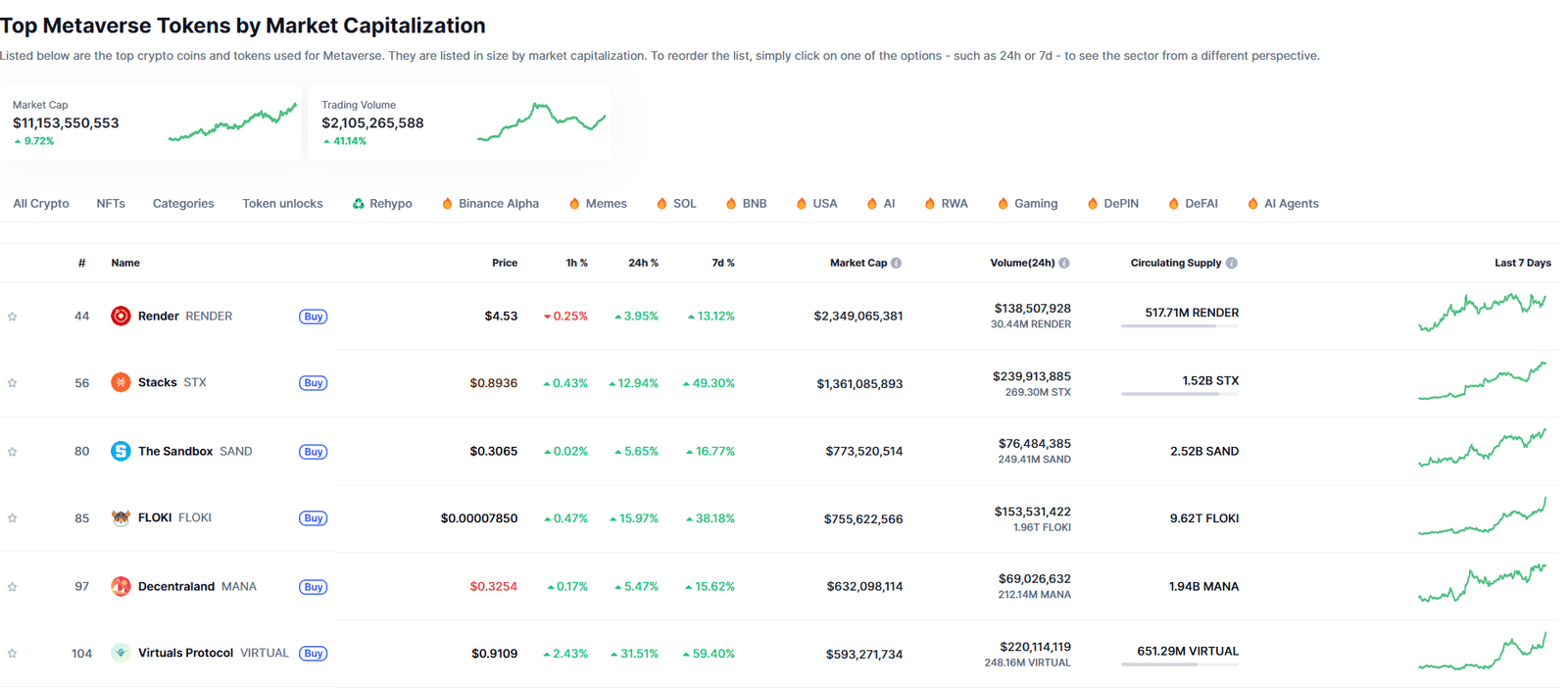Viewport: 1568px width, 688px height.
Task: Open The Sandbox 7-day sparkline chart
Action: 1482,449
